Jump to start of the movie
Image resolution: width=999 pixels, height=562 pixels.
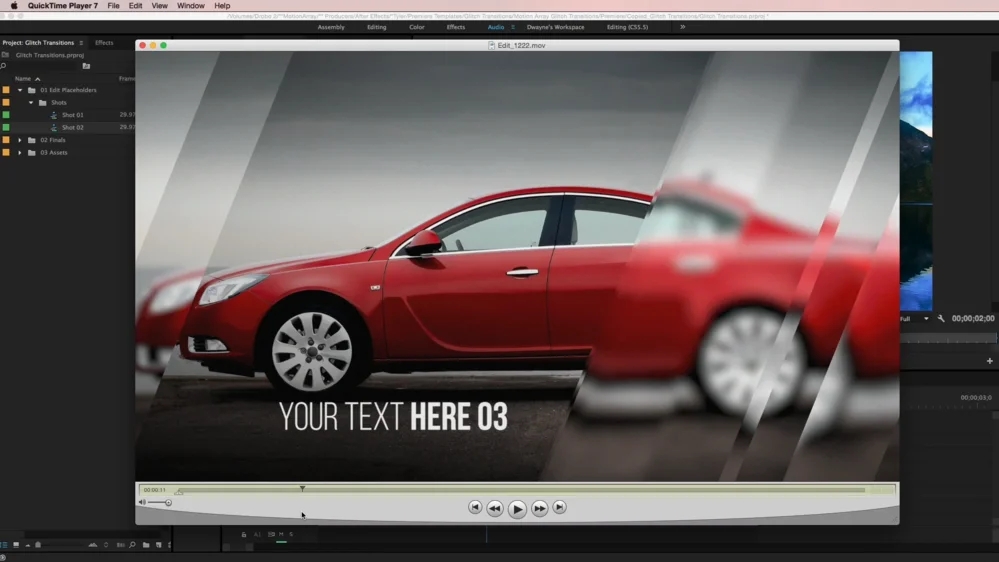[475, 508]
